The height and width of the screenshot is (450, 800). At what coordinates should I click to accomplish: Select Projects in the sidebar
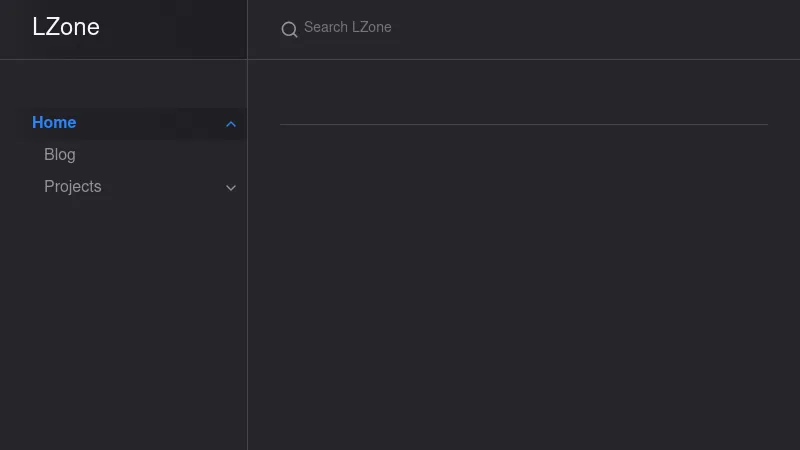click(x=73, y=186)
